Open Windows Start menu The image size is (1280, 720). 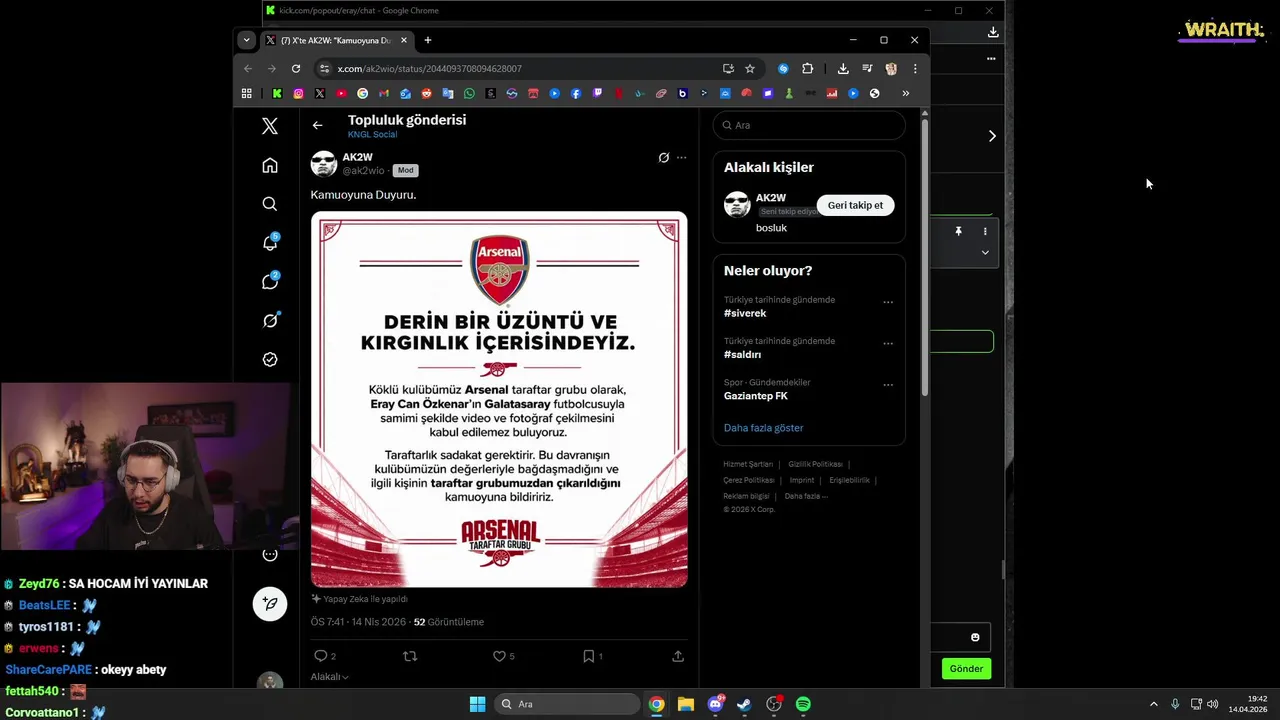(477, 704)
